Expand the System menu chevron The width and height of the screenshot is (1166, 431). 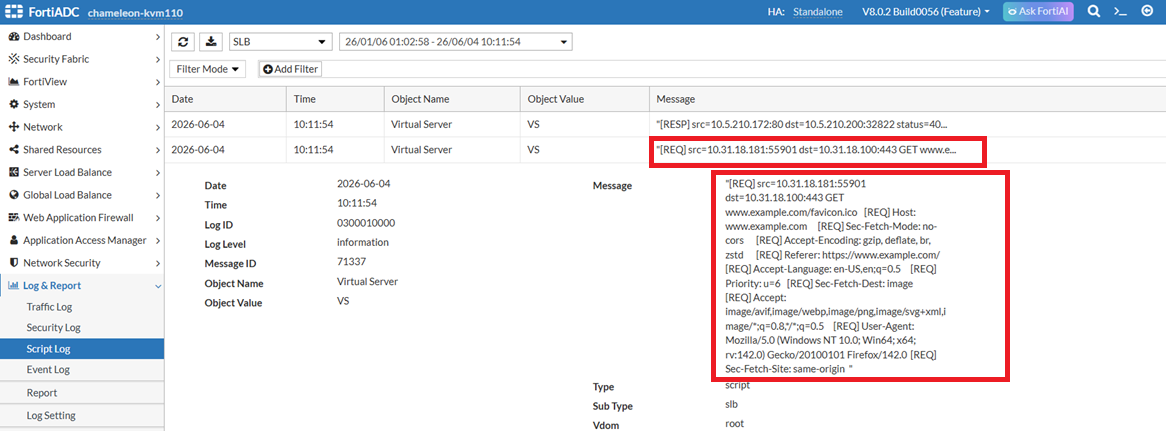158,105
